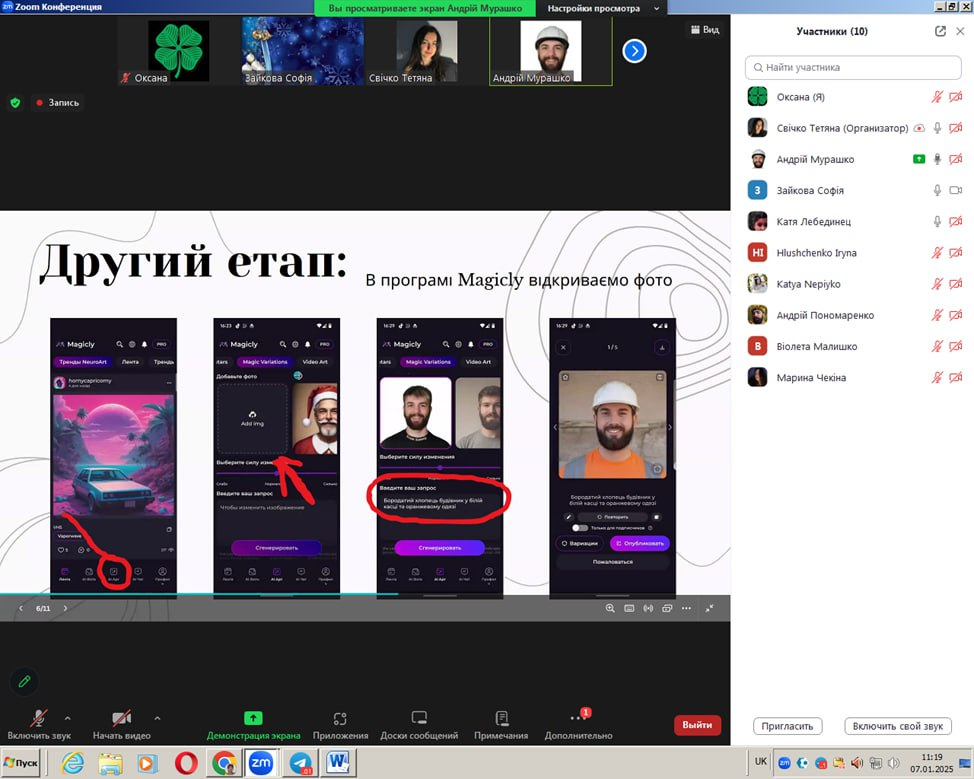Viewport: 974px width, 779px height.
Task: Click Включить свой звук button
Action: [898, 726]
